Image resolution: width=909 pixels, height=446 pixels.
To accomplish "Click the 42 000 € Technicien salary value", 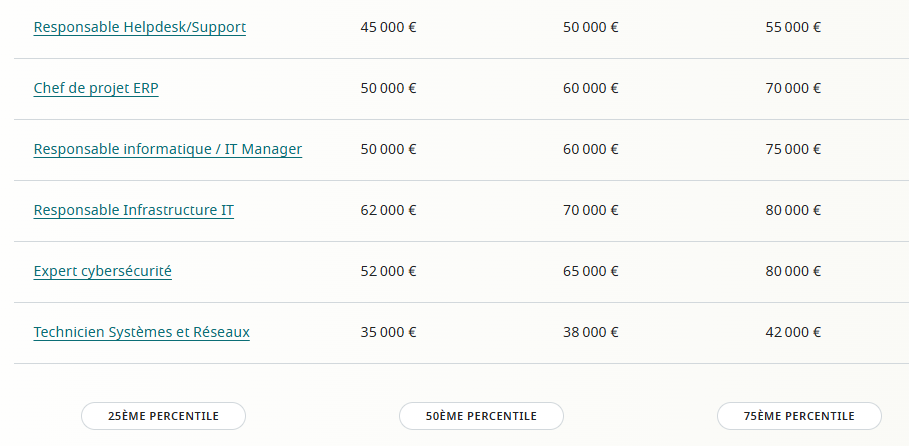I will pyautogui.click(x=792, y=332).
